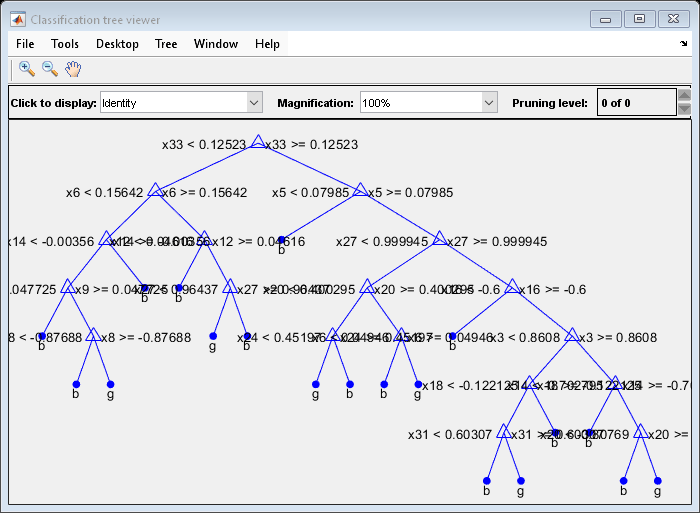The width and height of the screenshot is (700, 513).
Task: Click the Pruning level value field
Action: 635,103
